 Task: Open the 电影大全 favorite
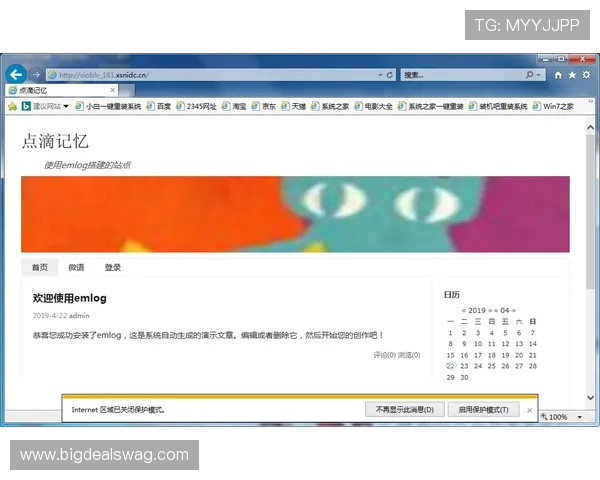373,106
